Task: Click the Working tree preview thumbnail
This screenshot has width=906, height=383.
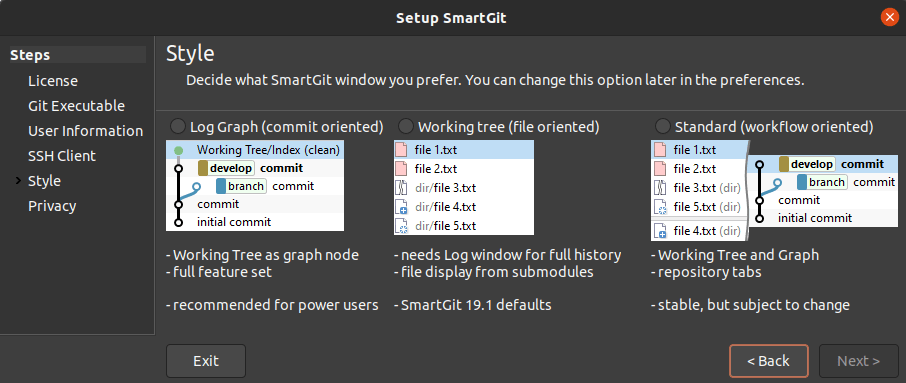Action: click(463, 187)
